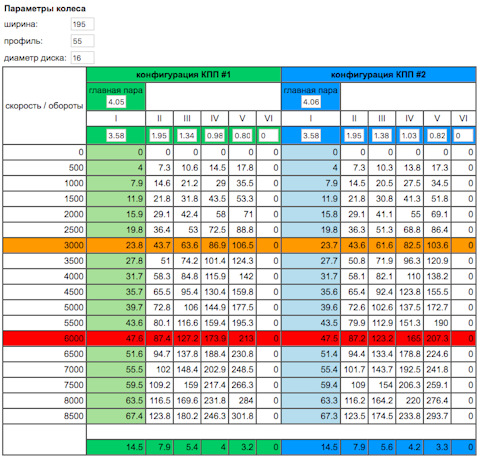Image resolution: width=480 pixels, height=461 pixels.
Task: Click cell 69.1 in the 2000 row
Action: pos(437,214)
